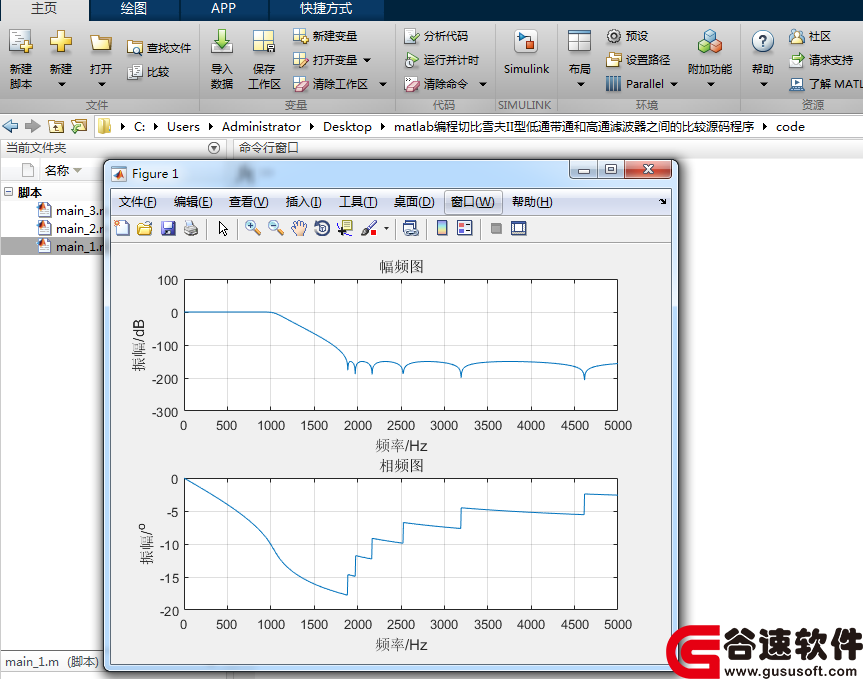This screenshot has height=679, width=863.
Task: Click Analyze Code (分析代码)
Action: point(436,36)
